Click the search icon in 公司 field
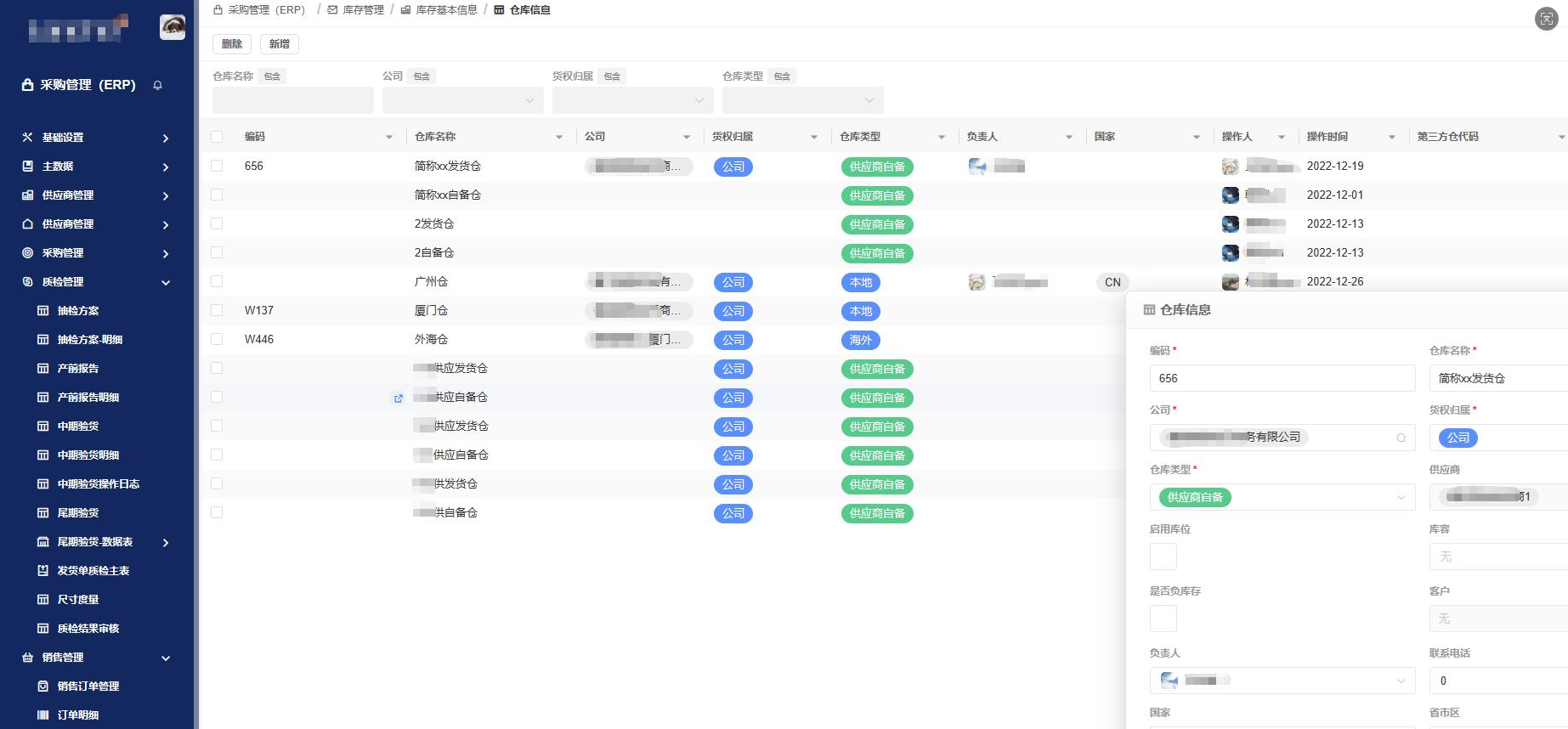This screenshot has width=1568, height=729. (1401, 438)
